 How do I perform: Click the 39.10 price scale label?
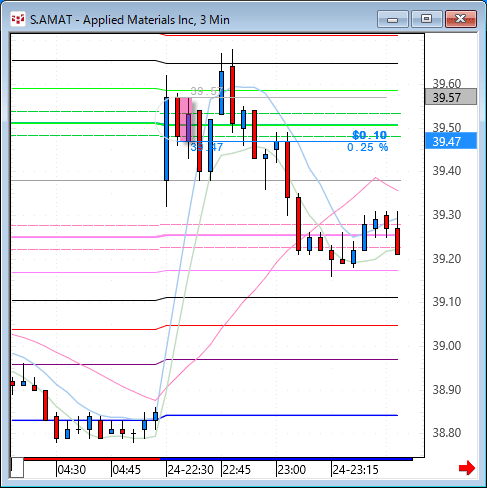447,302
